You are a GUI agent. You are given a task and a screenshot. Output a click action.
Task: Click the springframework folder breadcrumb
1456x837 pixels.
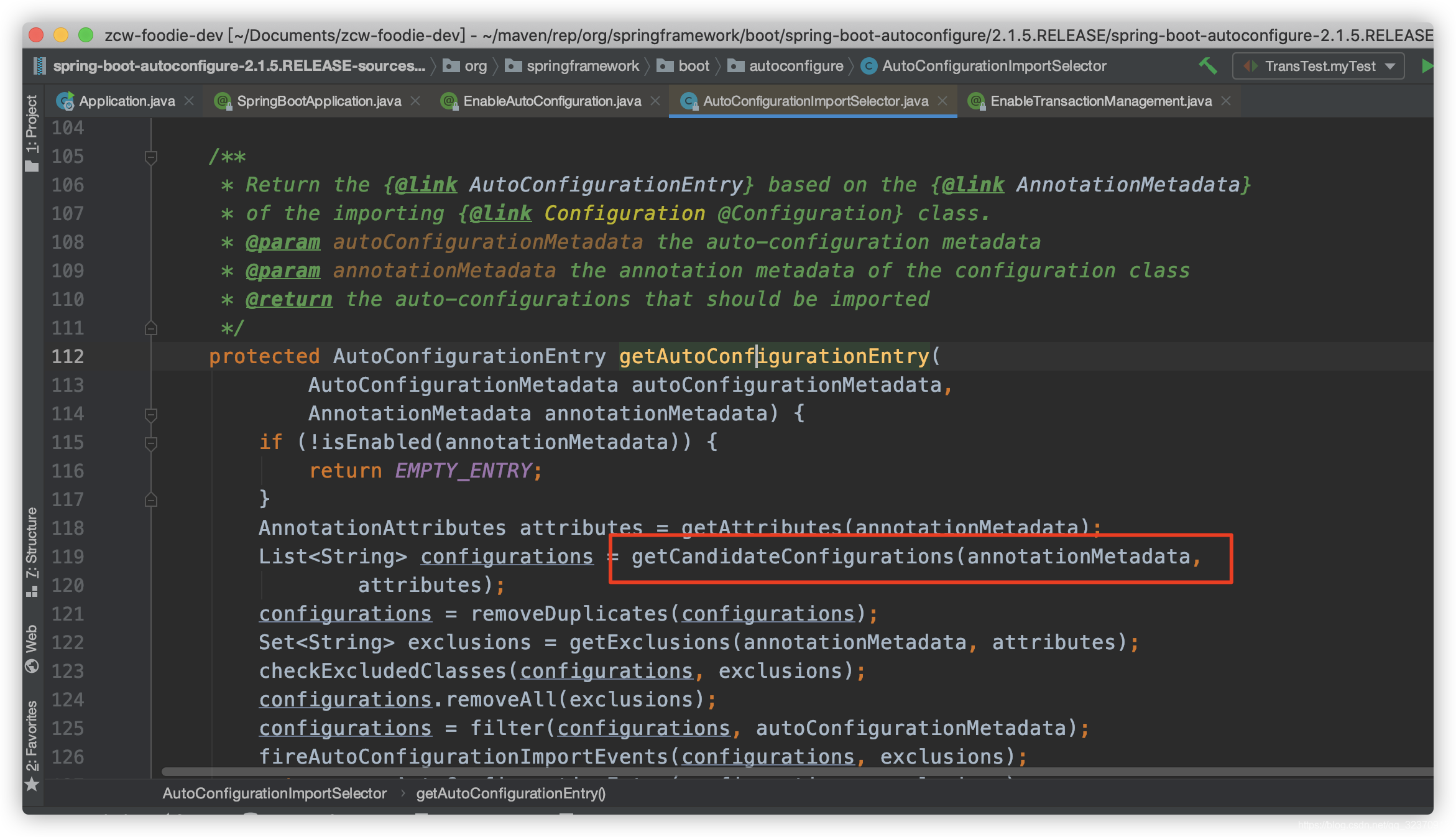582,66
